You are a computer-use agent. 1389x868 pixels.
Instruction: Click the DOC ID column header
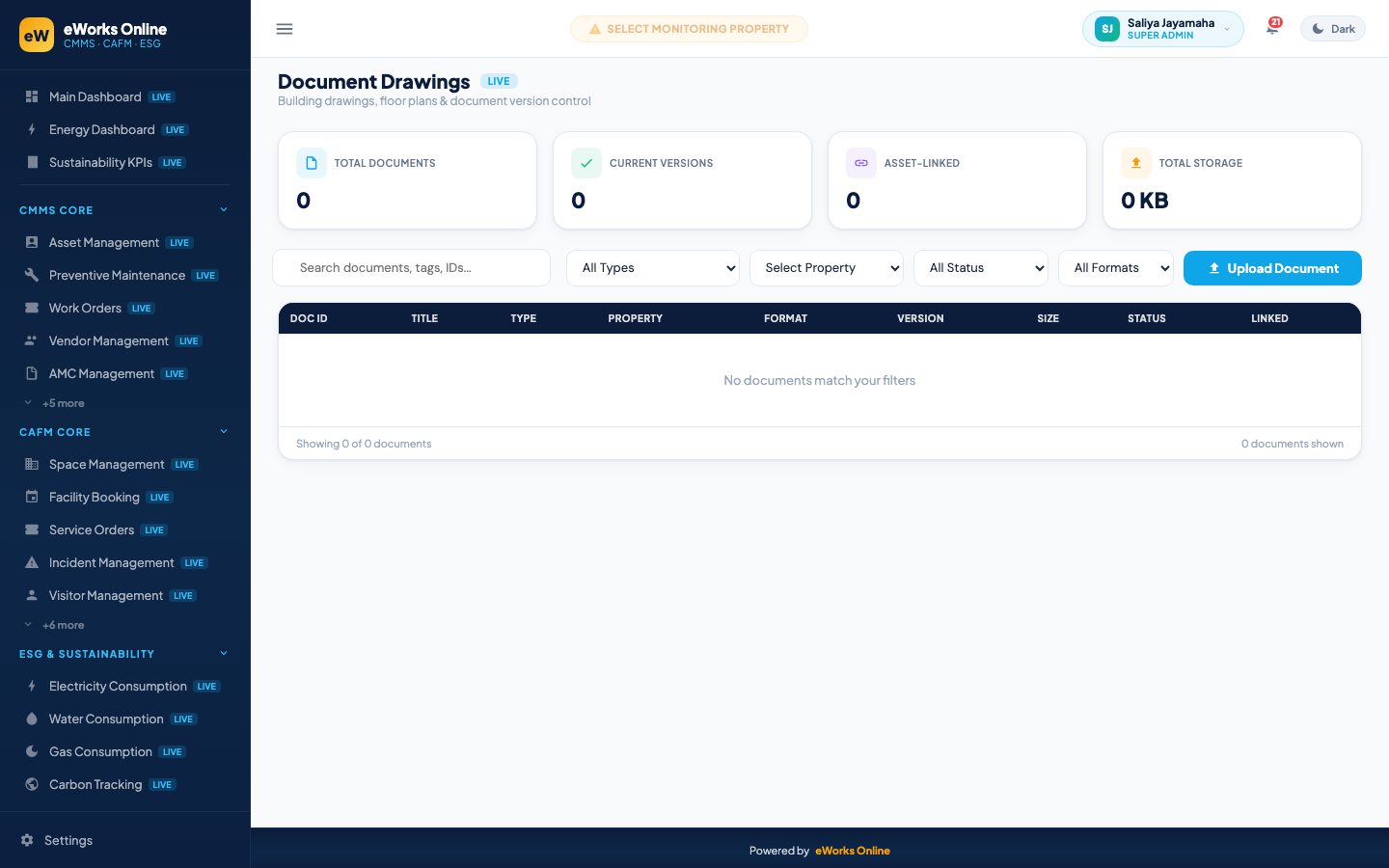tap(309, 318)
